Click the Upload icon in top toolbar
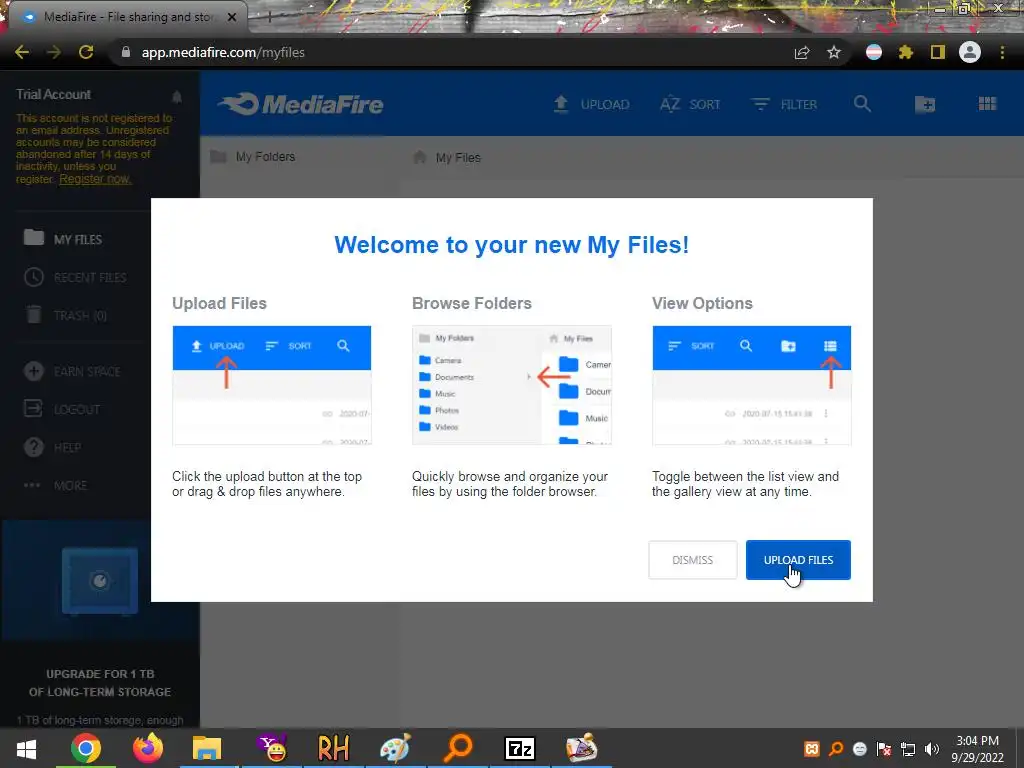 591,104
